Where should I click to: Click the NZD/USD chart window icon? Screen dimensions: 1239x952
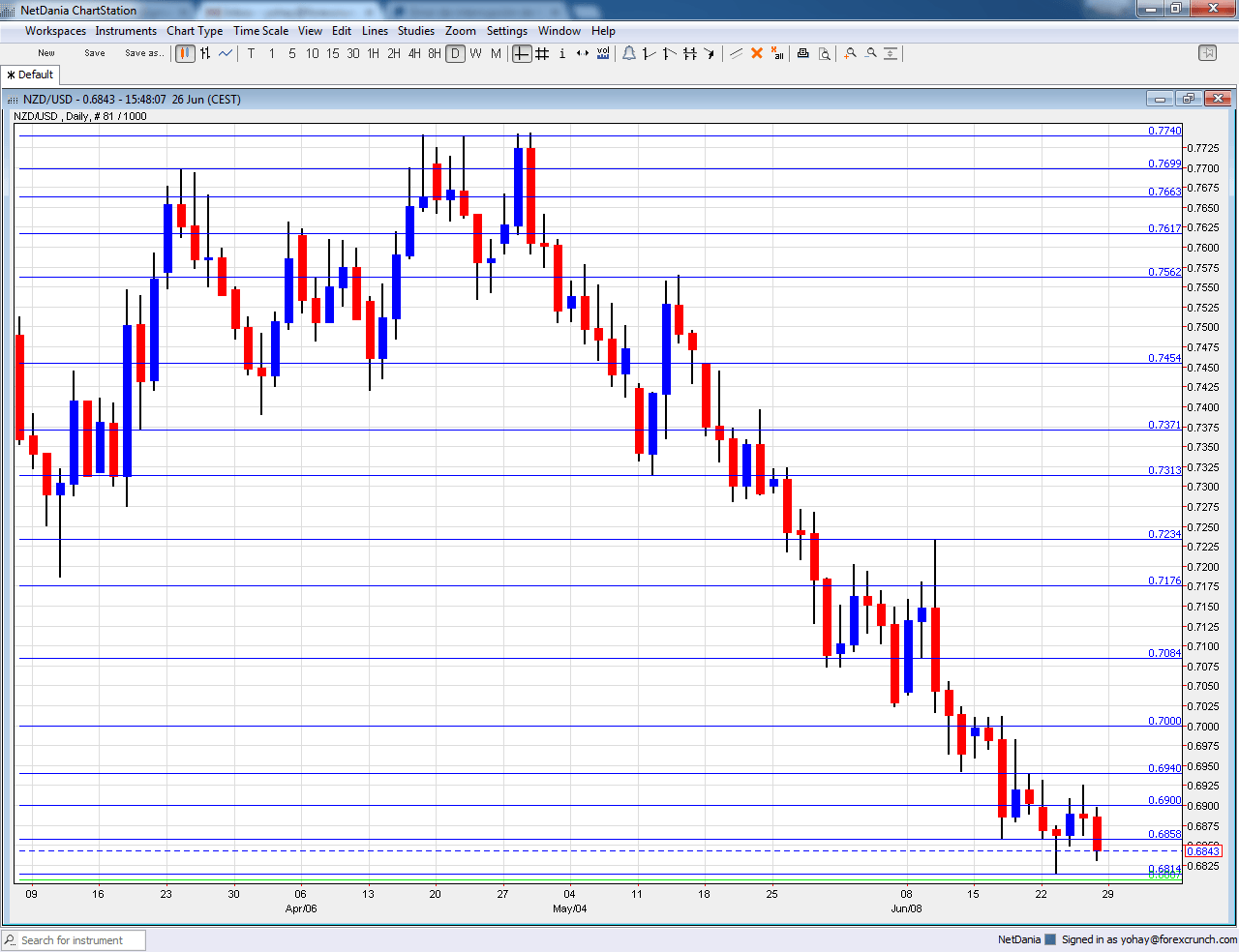tap(13, 100)
